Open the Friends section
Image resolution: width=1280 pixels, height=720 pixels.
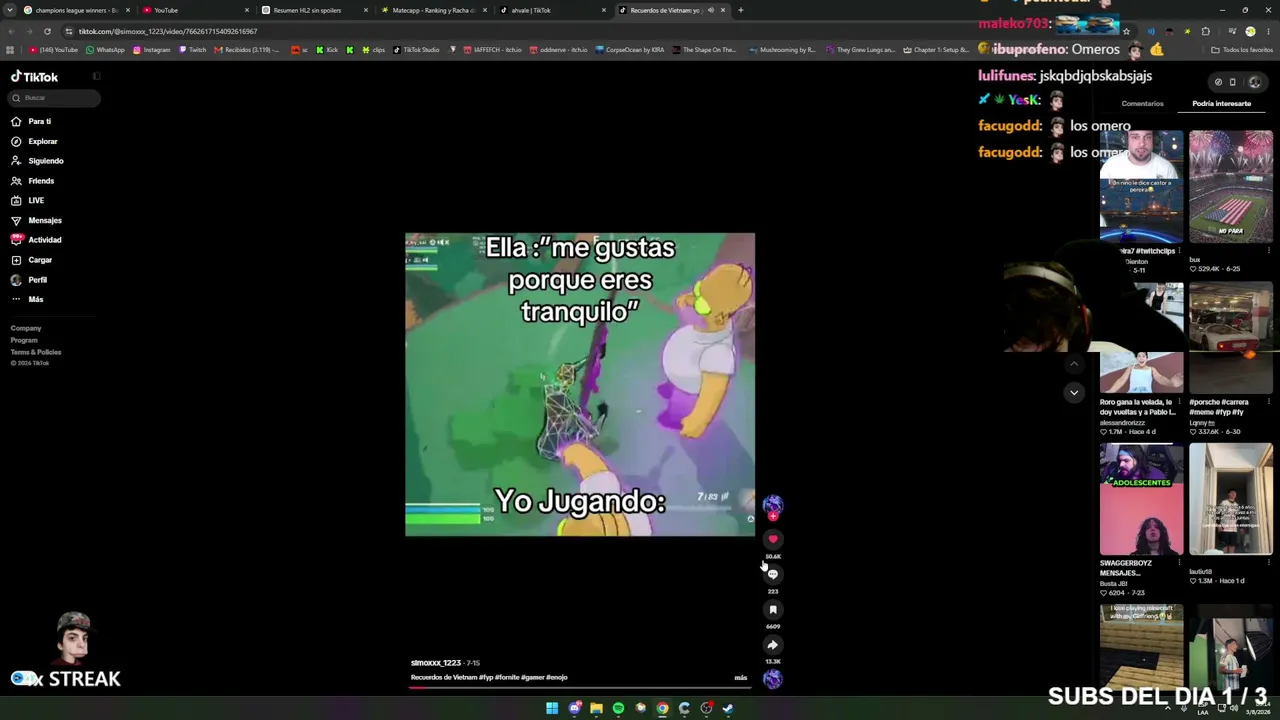coord(41,181)
